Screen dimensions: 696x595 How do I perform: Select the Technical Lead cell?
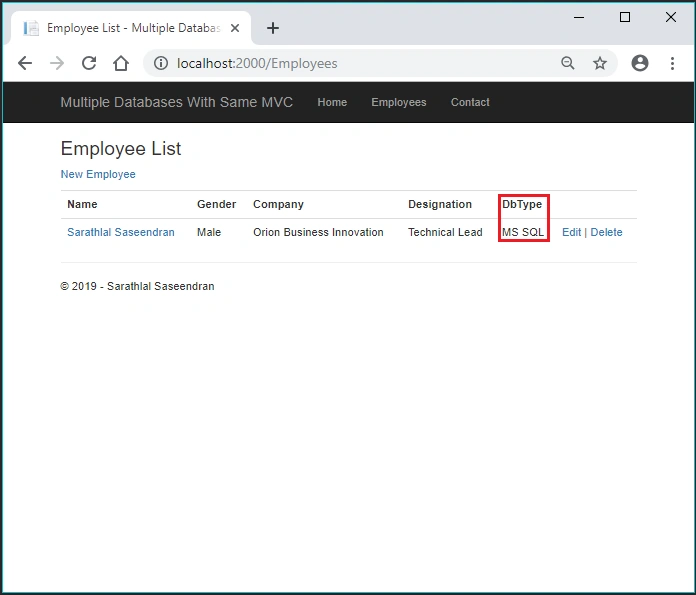(445, 232)
